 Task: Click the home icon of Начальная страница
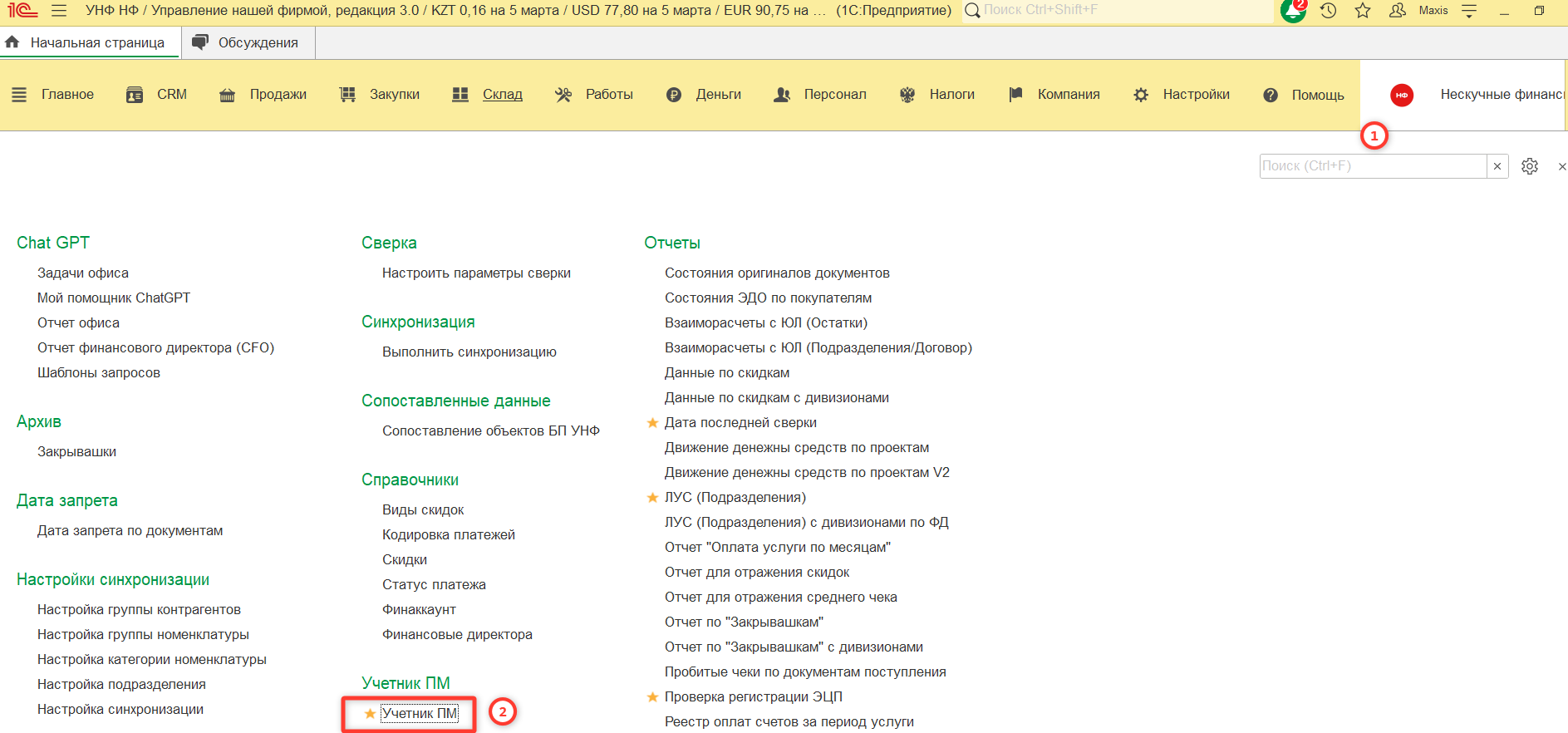click(12, 42)
